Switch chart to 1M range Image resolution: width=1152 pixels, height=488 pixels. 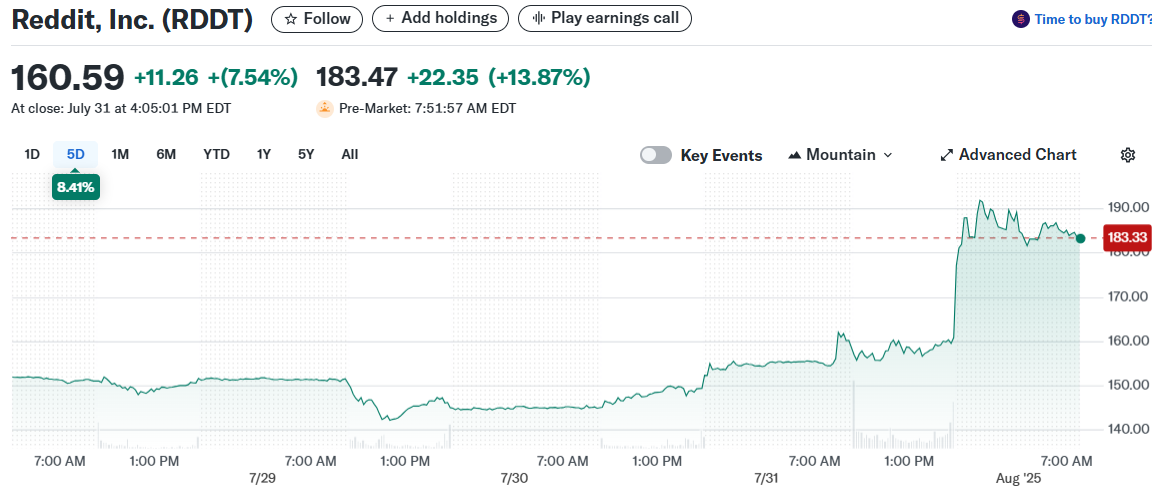point(120,154)
